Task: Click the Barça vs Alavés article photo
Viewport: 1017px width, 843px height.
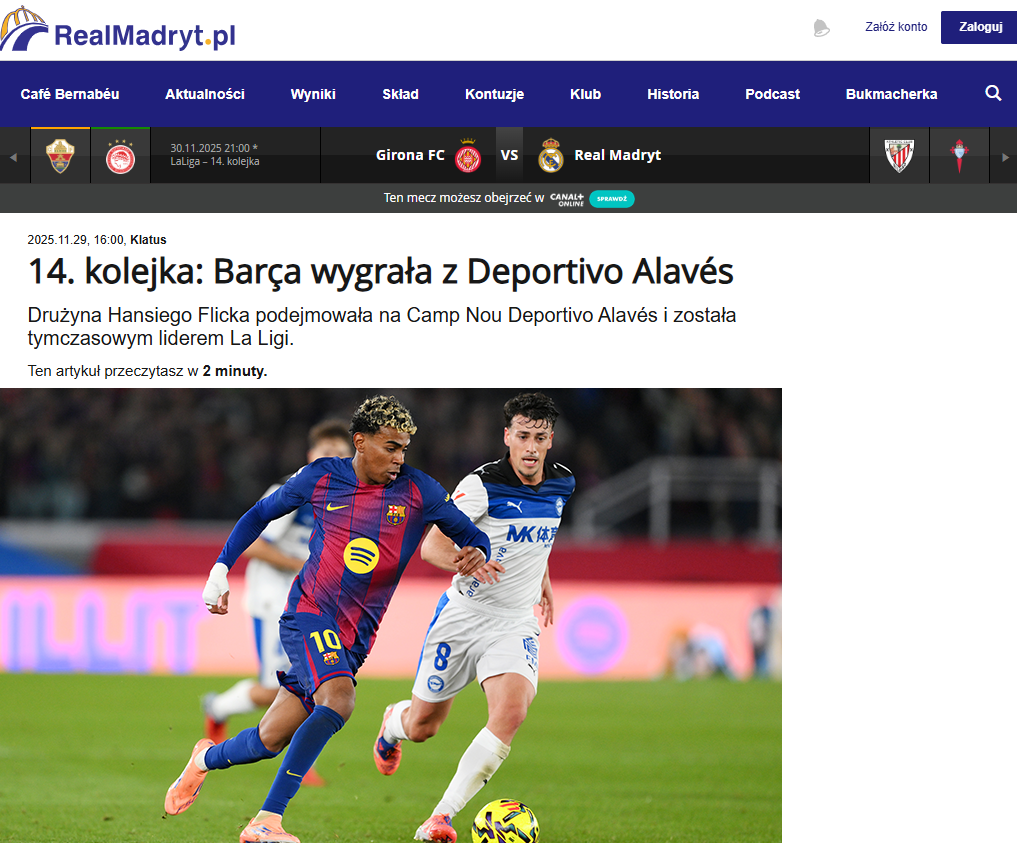Action: coord(390,615)
